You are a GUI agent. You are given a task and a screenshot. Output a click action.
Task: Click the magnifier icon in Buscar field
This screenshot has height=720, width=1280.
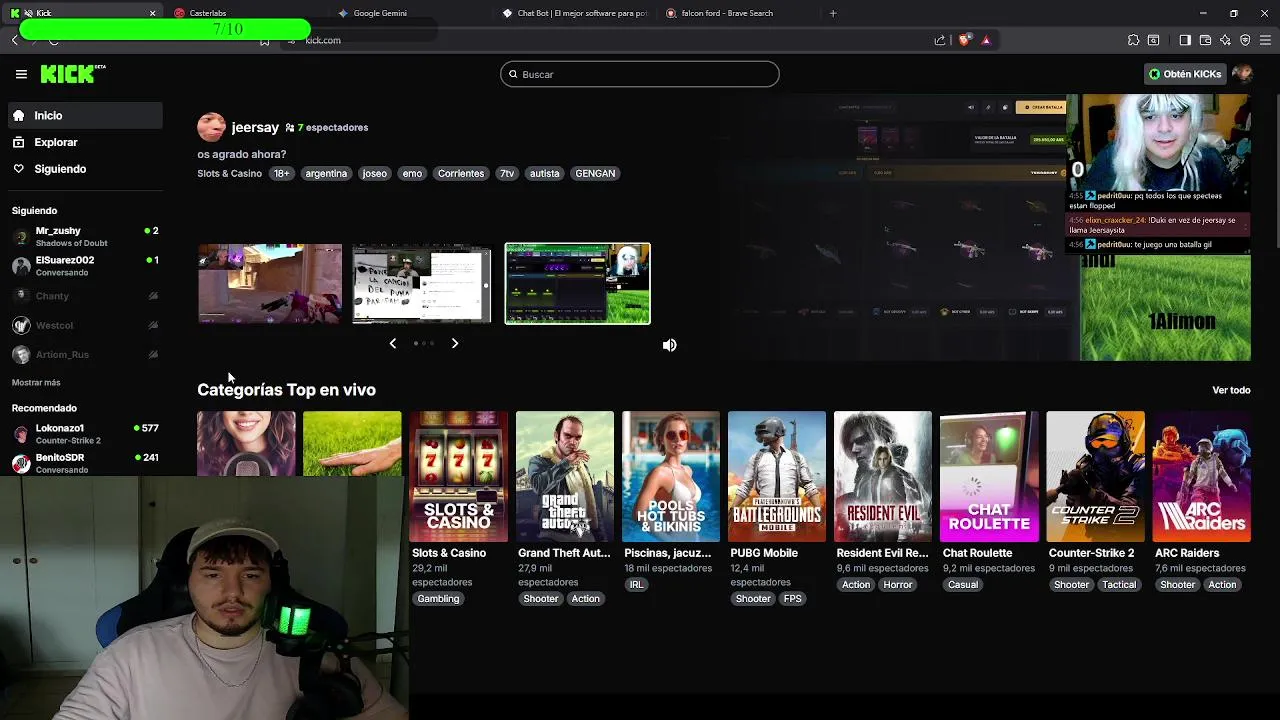coord(513,74)
